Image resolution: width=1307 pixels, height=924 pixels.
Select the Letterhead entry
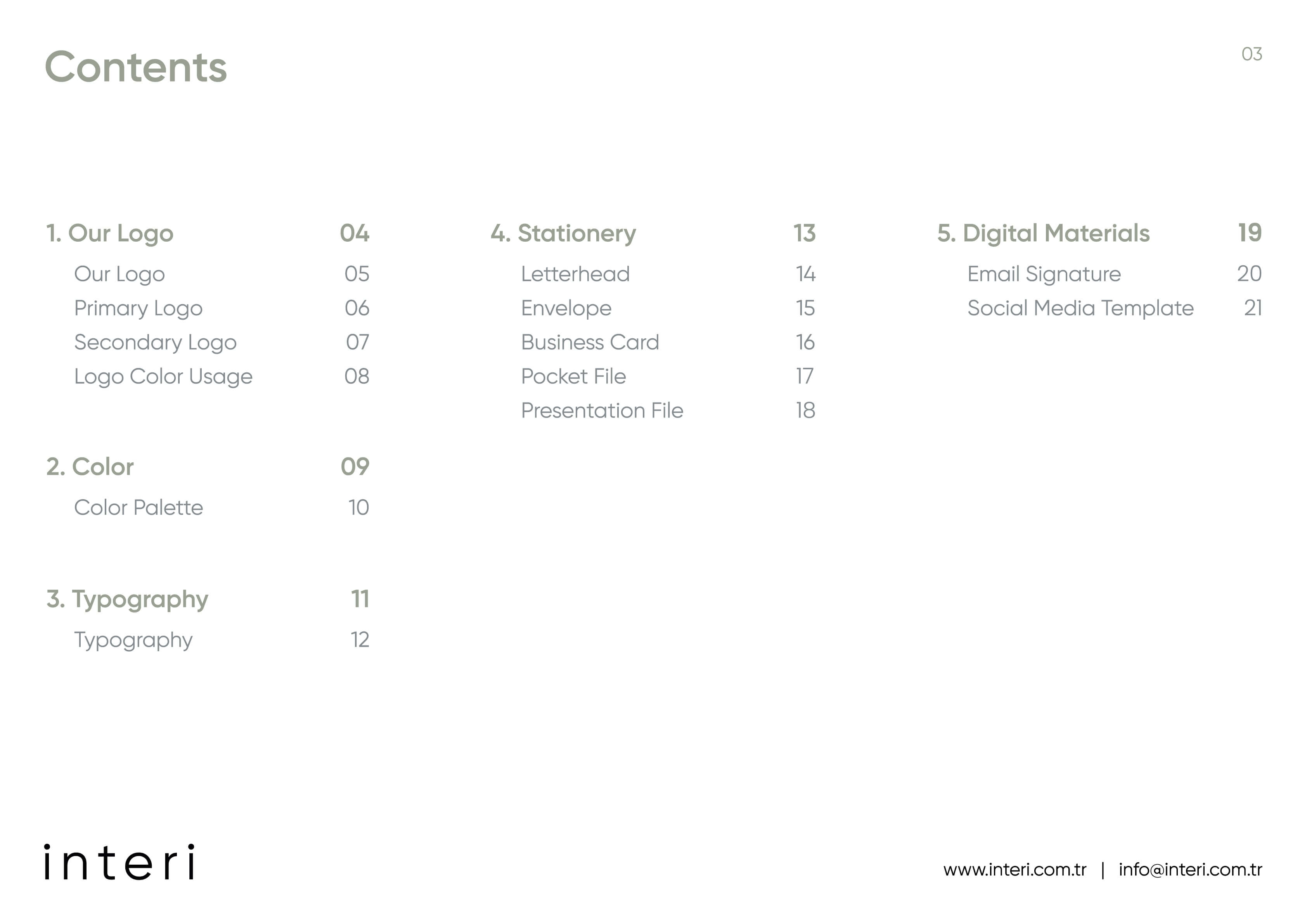(x=575, y=274)
